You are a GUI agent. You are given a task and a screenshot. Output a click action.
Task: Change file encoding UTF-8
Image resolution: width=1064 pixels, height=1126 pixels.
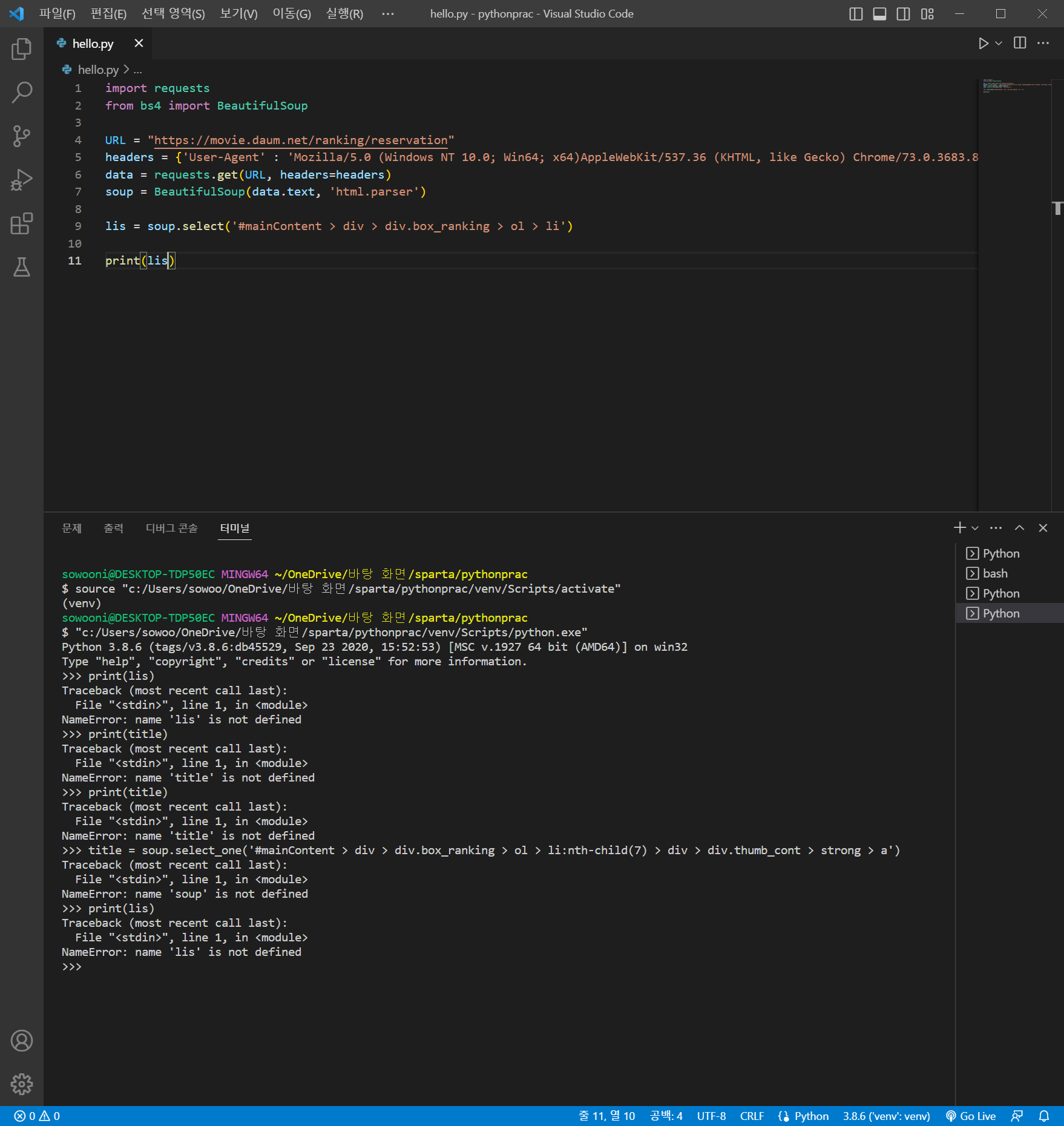711,1116
